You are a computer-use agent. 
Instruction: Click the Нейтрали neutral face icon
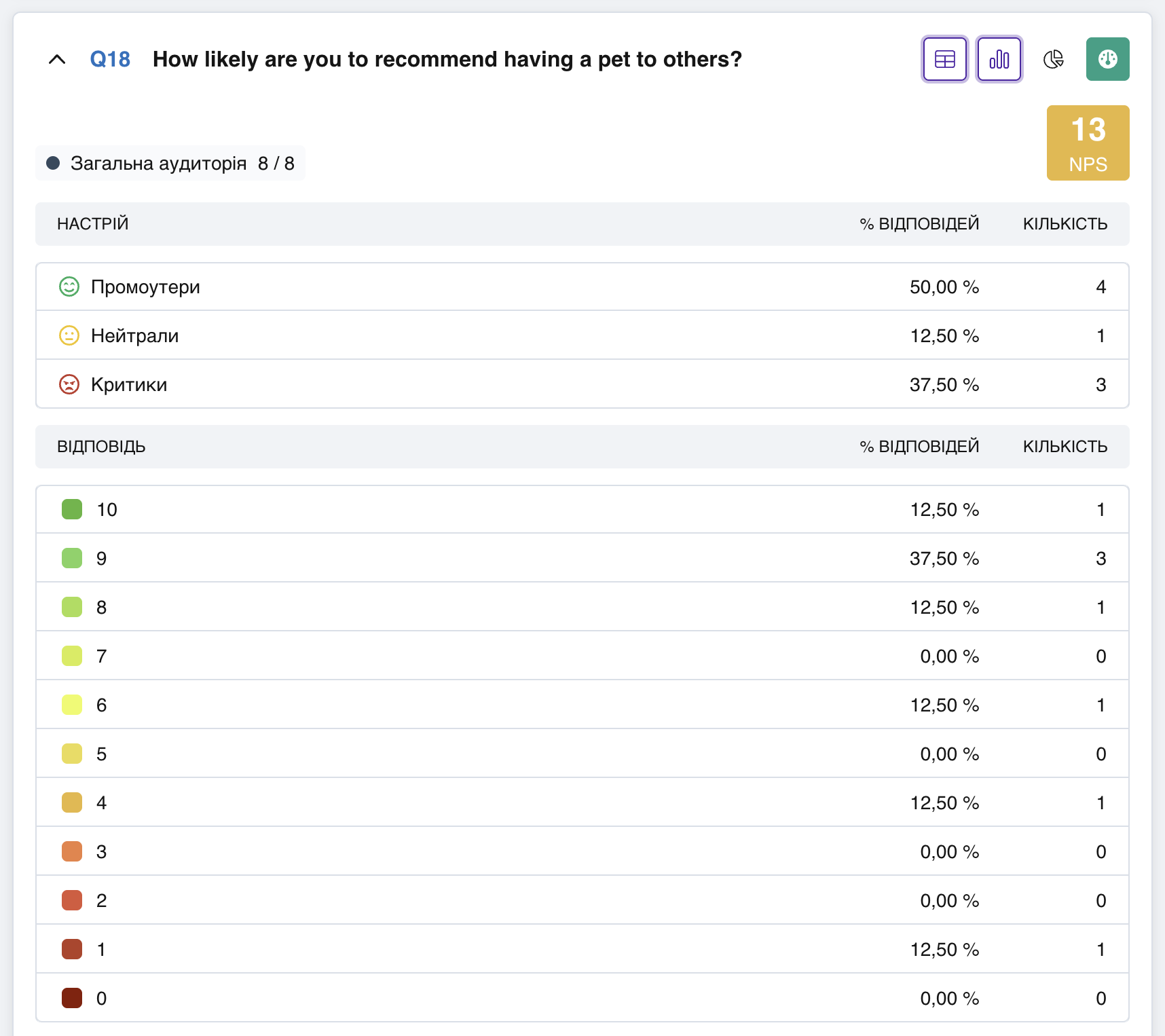69,335
